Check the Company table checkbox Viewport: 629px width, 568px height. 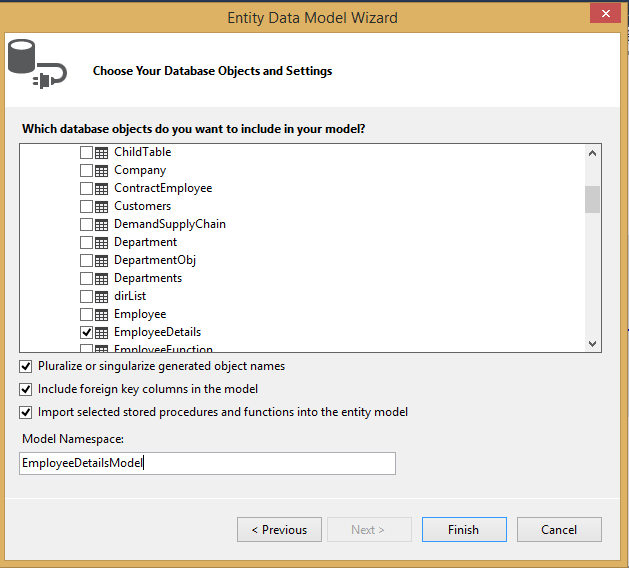click(86, 170)
